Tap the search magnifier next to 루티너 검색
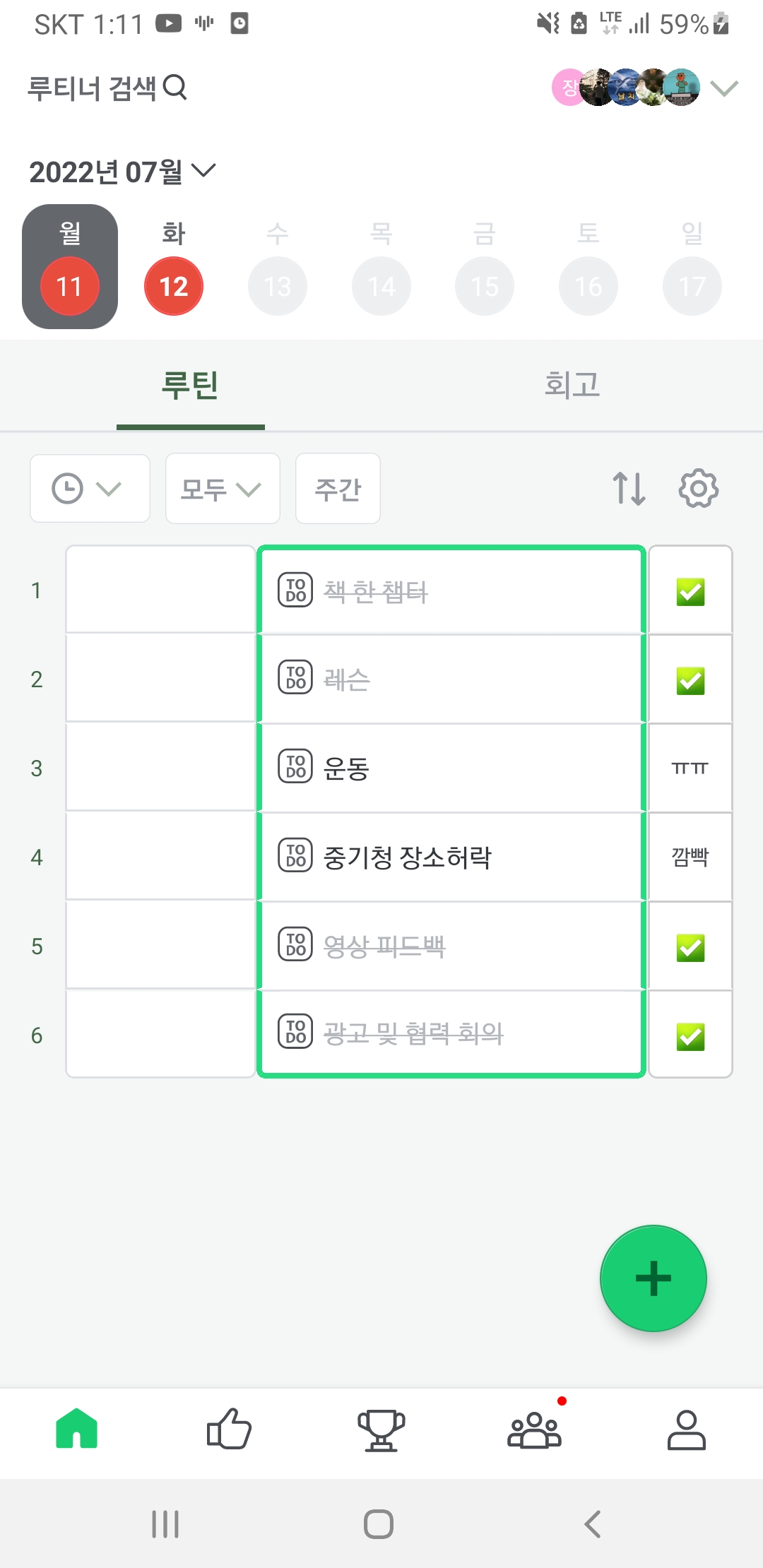This screenshot has width=763, height=1568. (175, 88)
